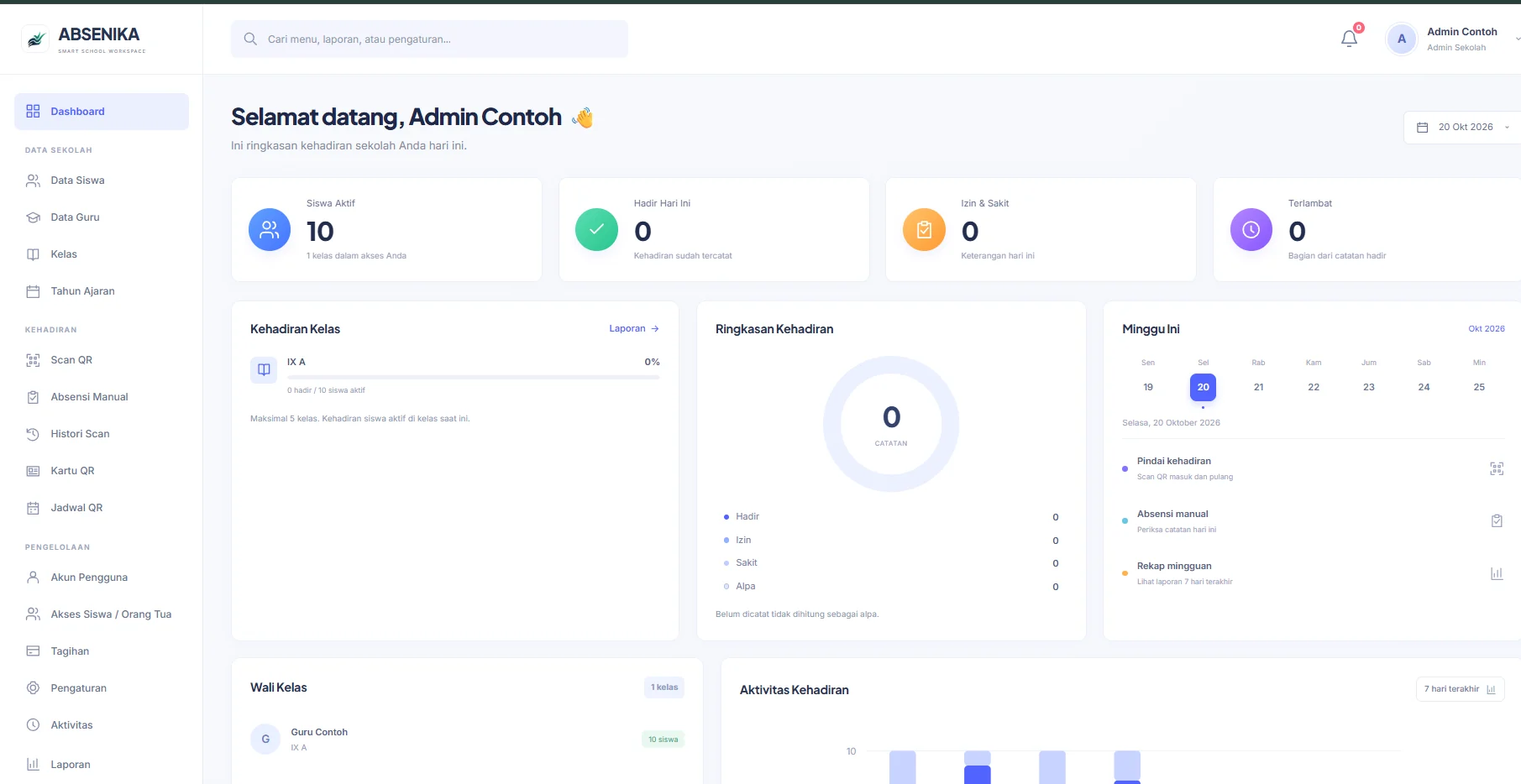Focus the Cari menu search field
1521x784 pixels.
pyautogui.click(x=429, y=39)
